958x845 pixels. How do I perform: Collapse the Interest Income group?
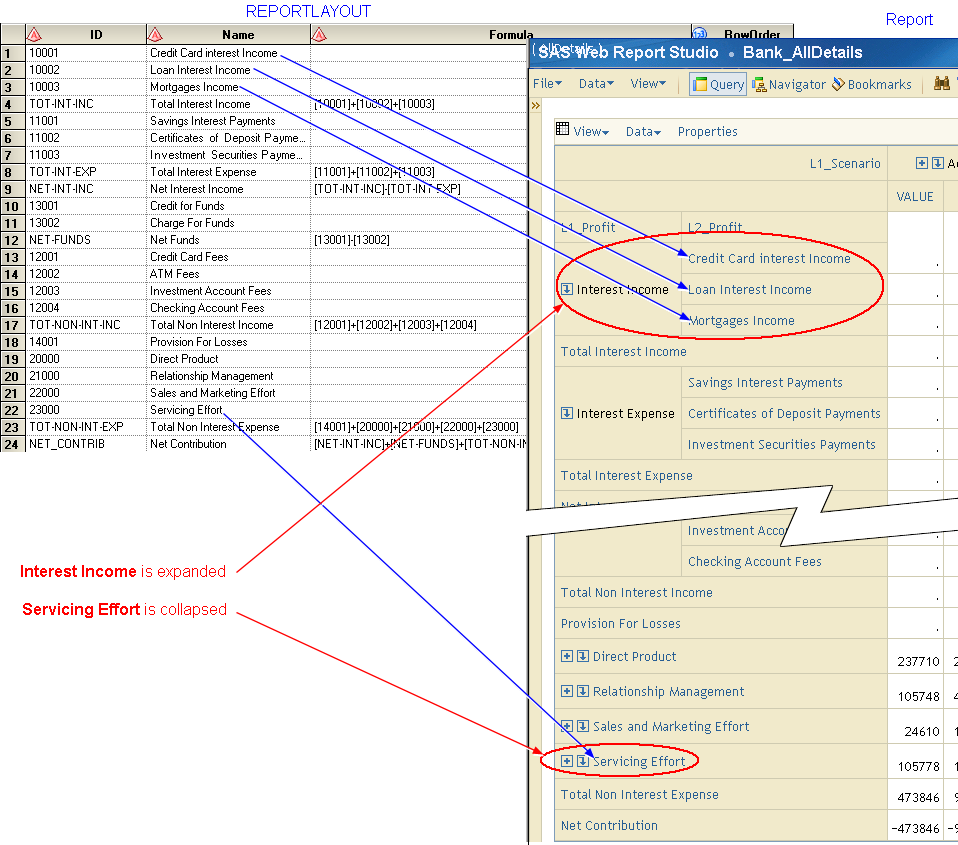tap(567, 290)
